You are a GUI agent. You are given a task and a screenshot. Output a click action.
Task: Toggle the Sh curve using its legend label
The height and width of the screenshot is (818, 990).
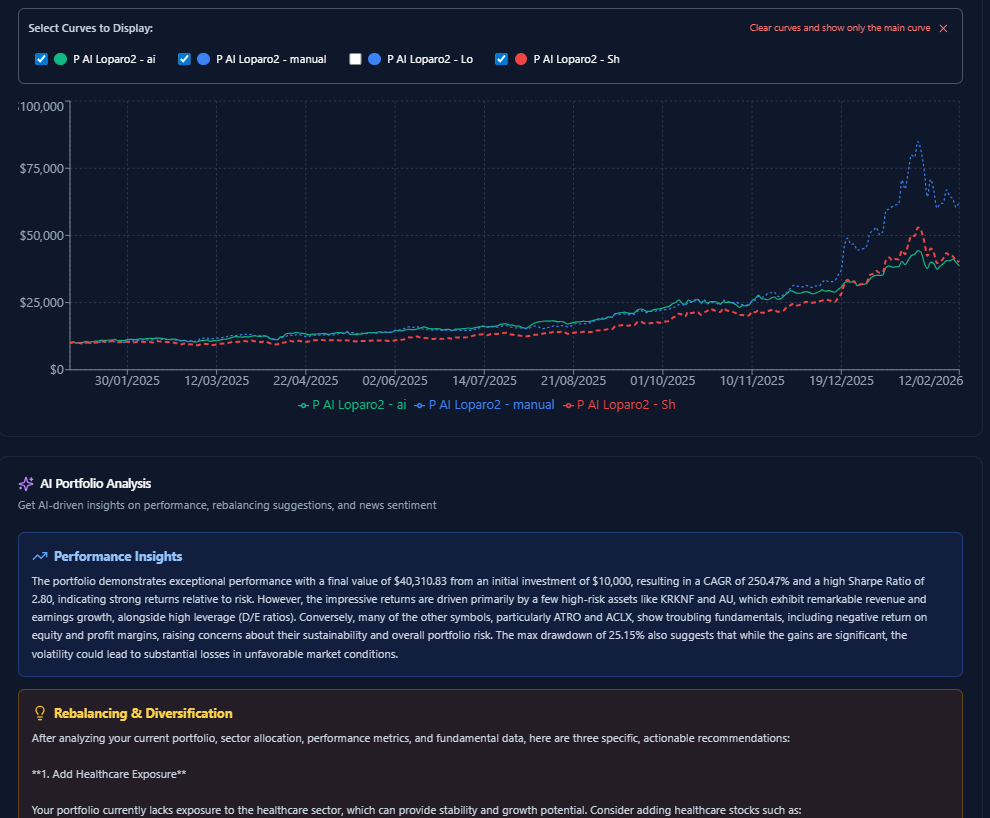619,404
